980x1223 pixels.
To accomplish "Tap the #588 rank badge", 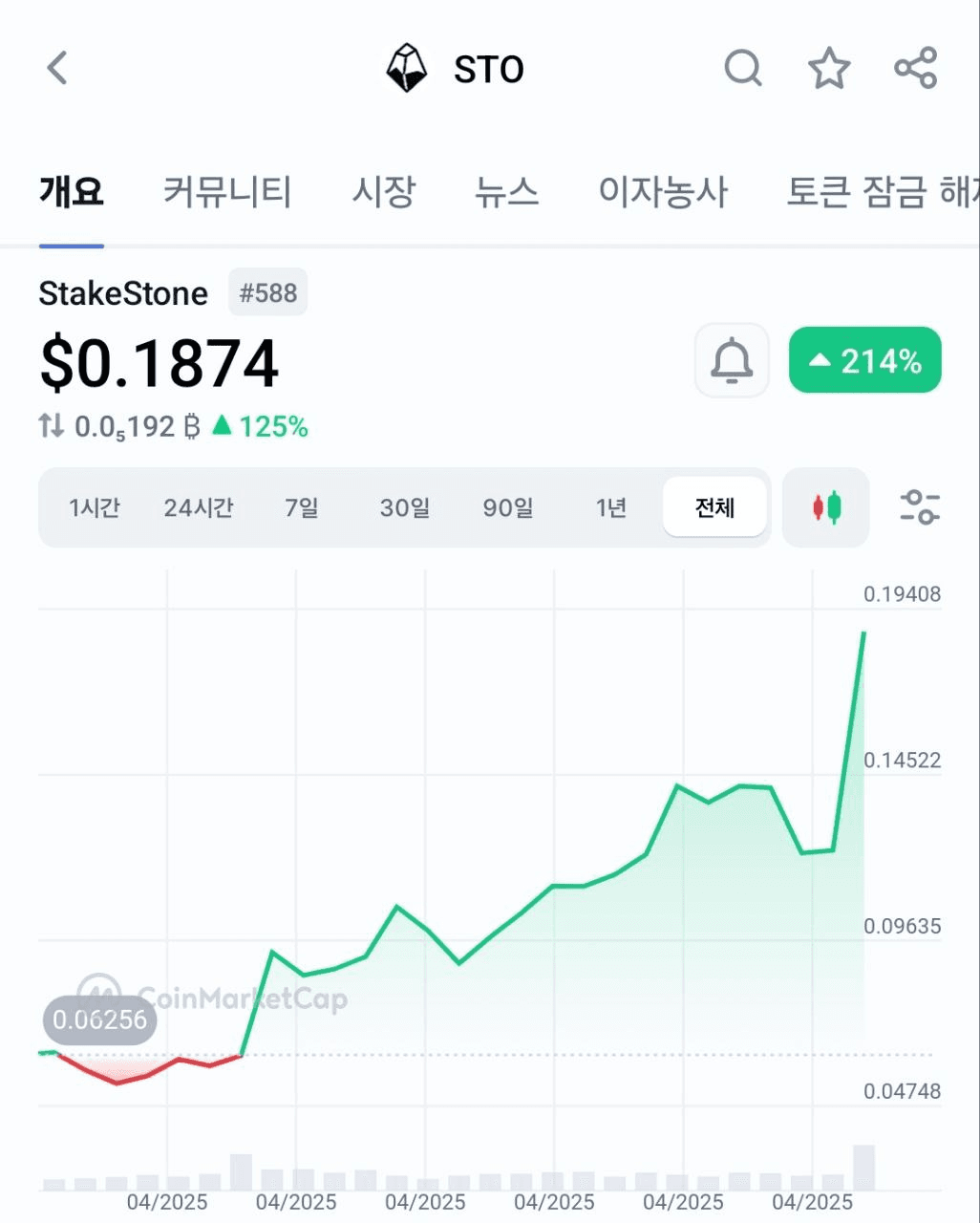I will coord(268,292).
